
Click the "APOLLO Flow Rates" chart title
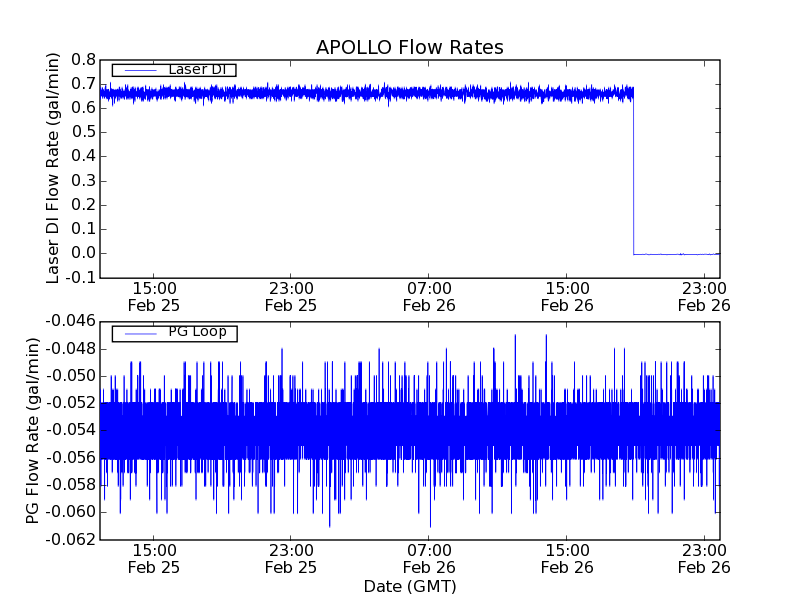point(410,47)
